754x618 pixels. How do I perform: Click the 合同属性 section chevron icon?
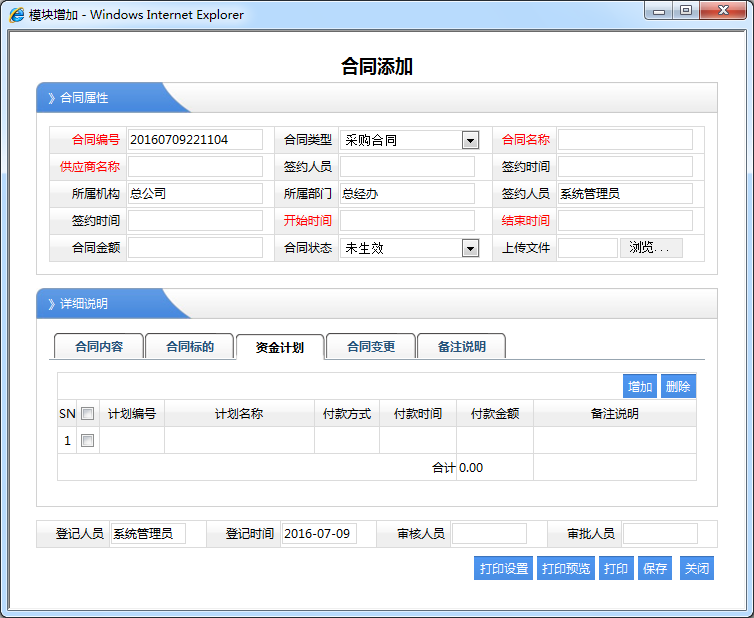pyautogui.click(x=51, y=98)
